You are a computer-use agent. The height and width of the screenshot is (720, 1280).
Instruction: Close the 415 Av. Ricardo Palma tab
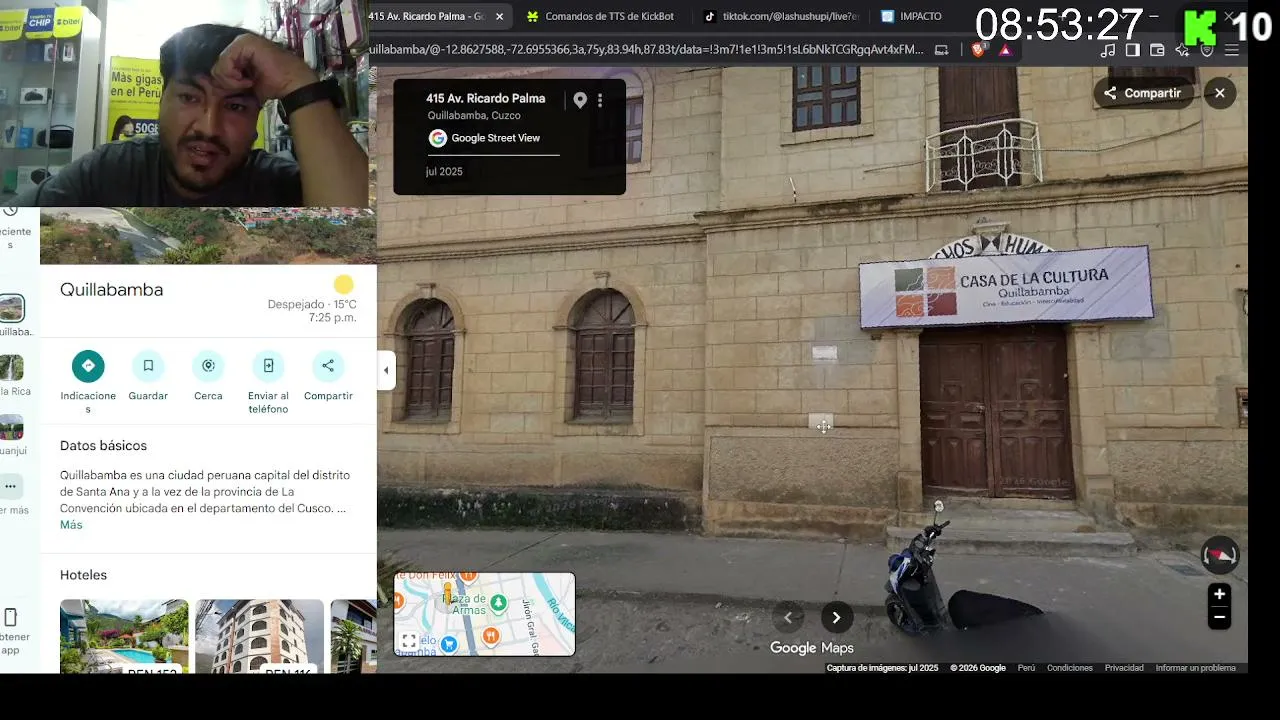point(499,16)
